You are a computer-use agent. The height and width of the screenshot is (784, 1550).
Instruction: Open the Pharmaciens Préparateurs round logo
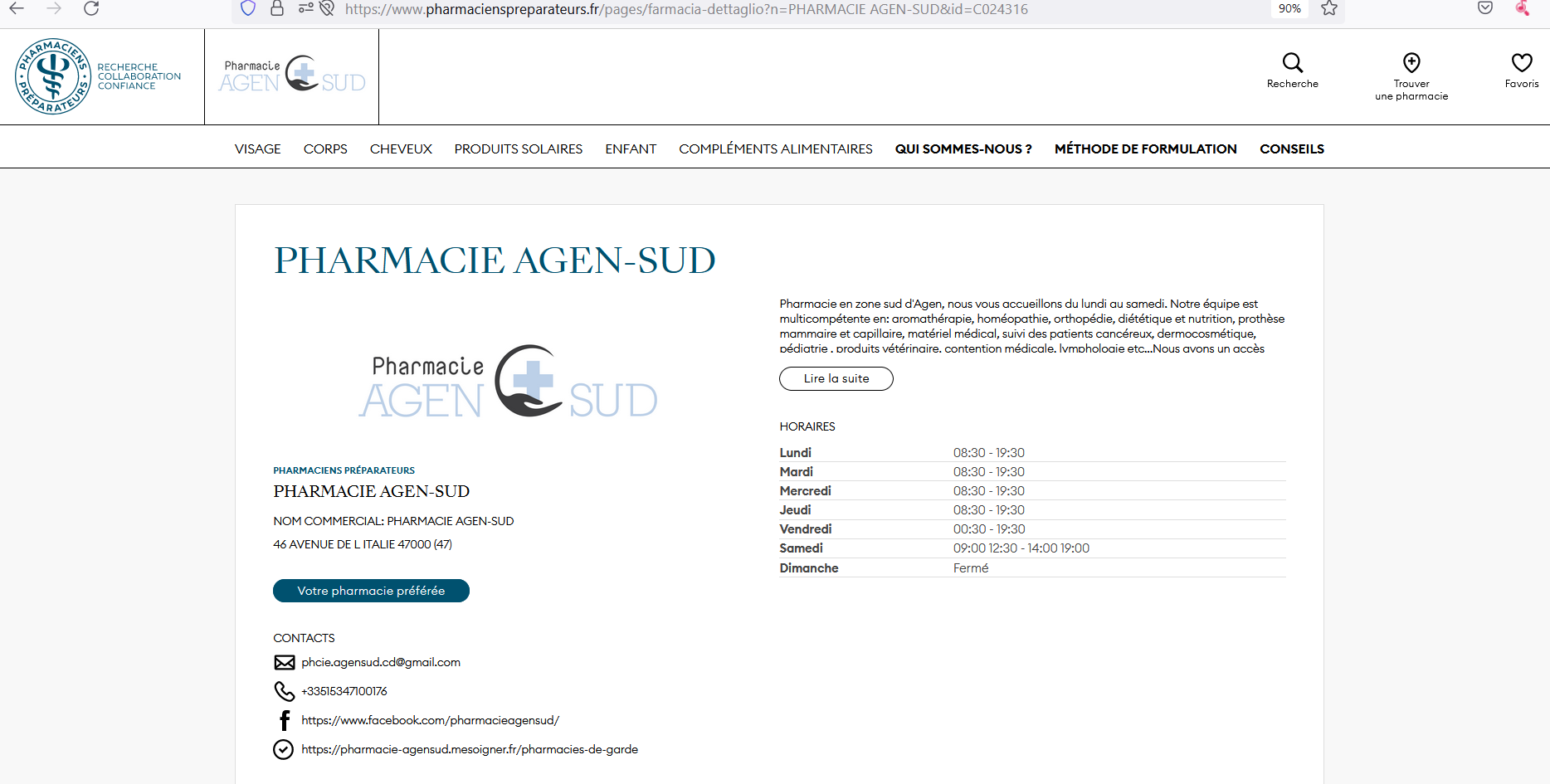tap(53, 76)
